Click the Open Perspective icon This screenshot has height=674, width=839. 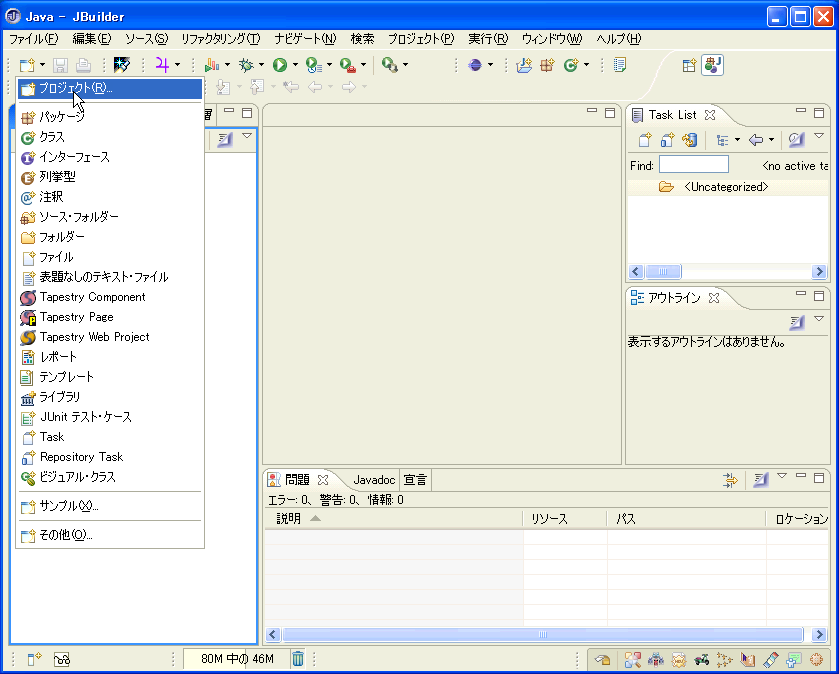[689, 65]
